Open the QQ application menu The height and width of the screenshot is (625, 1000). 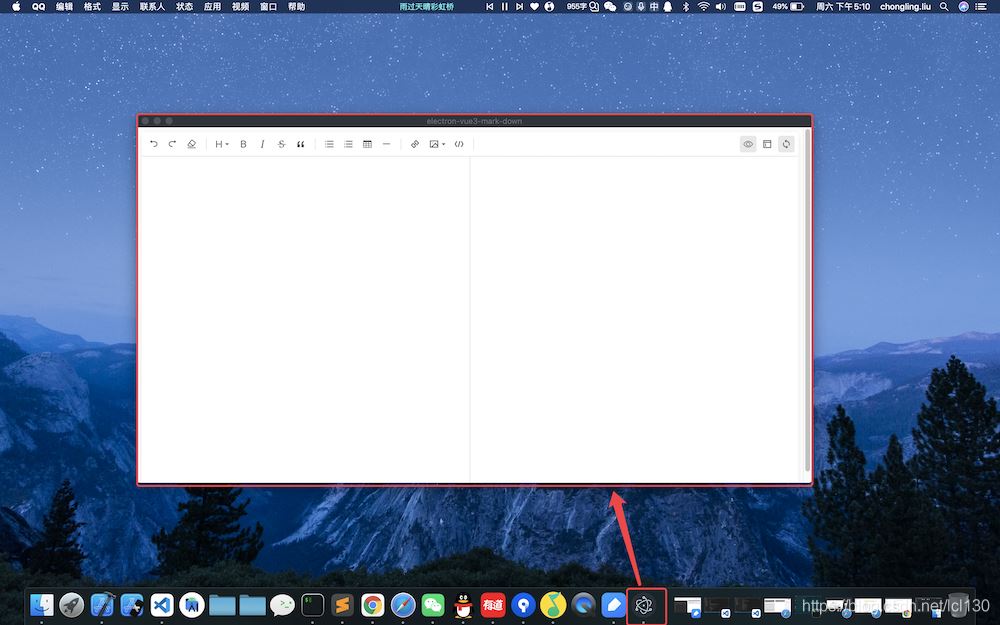(x=38, y=6)
